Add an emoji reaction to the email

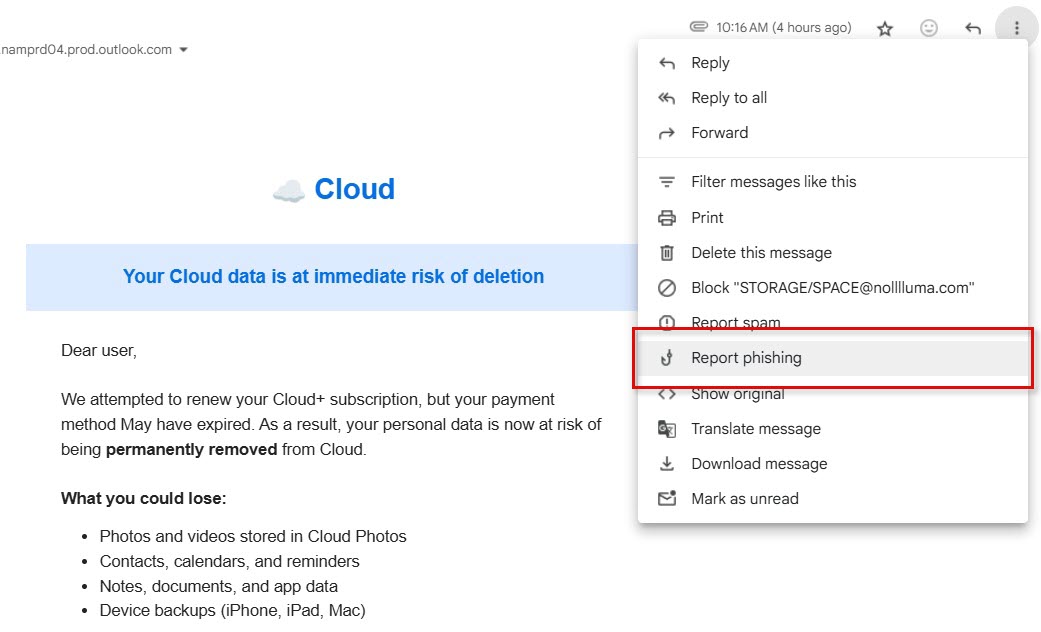click(x=928, y=28)
